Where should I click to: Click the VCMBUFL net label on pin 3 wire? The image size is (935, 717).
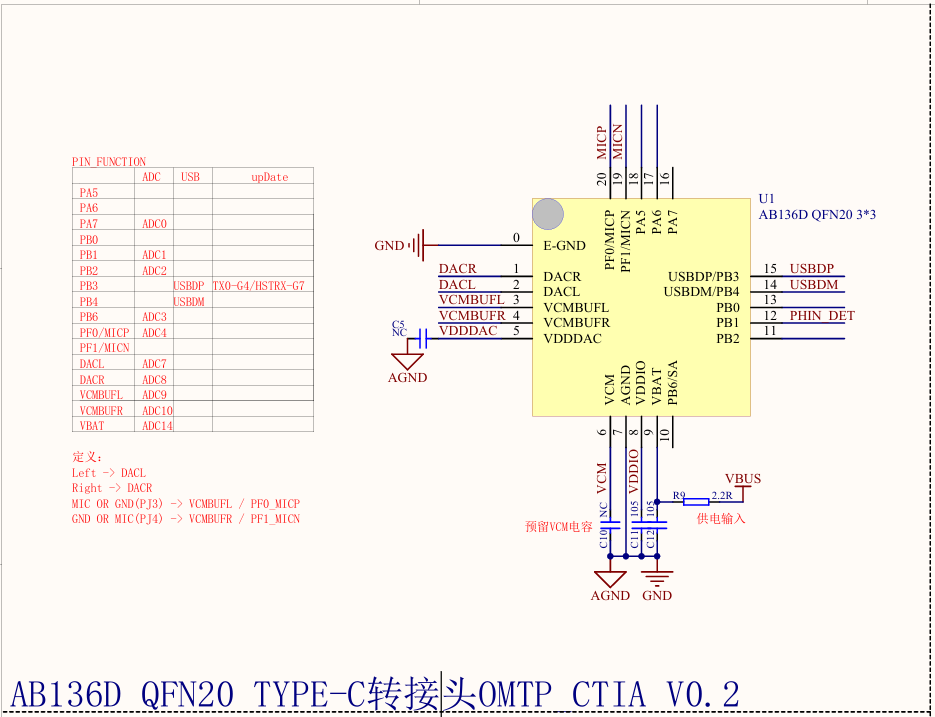pyautogui.click(x=471, y=300)
